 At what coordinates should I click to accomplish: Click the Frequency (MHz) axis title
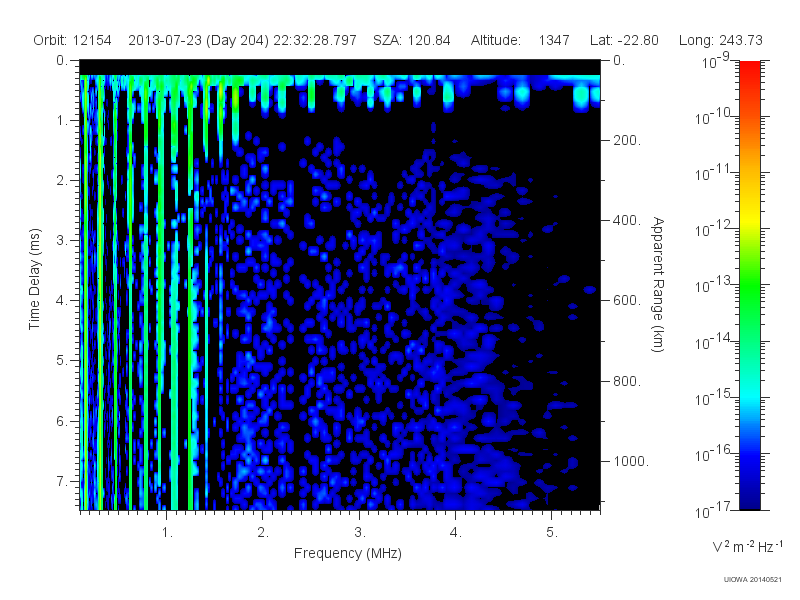pos(348,554)
